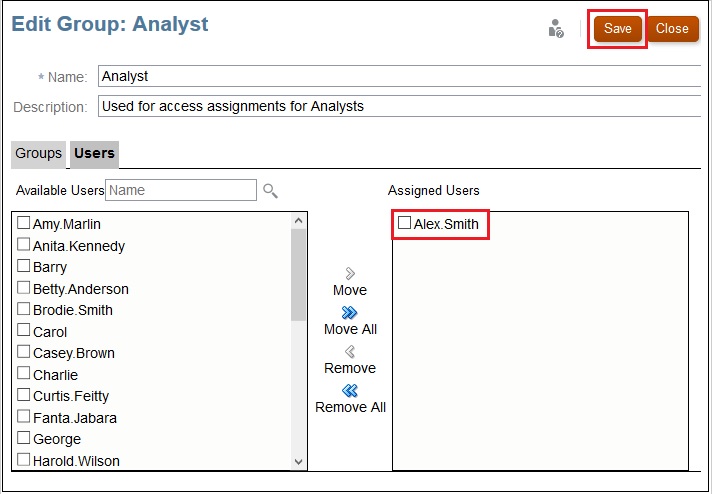Click the Move All label
Screen dimensions: 712x494
pos(350,329)
